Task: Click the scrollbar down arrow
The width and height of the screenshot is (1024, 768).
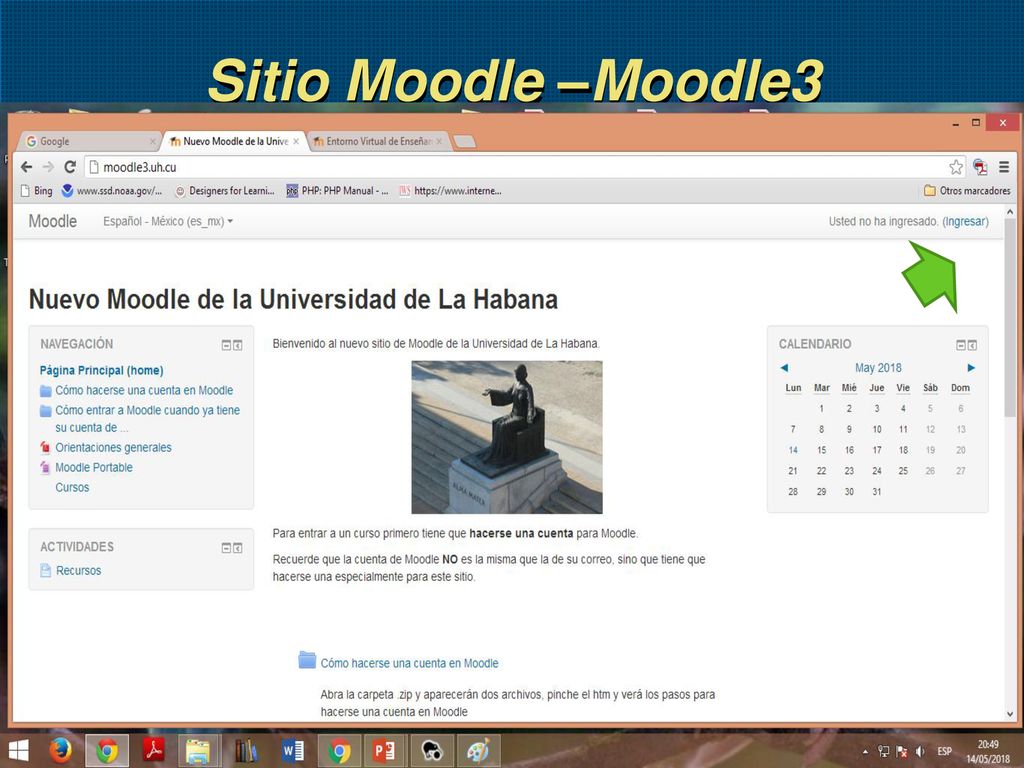Action: 1010,714
